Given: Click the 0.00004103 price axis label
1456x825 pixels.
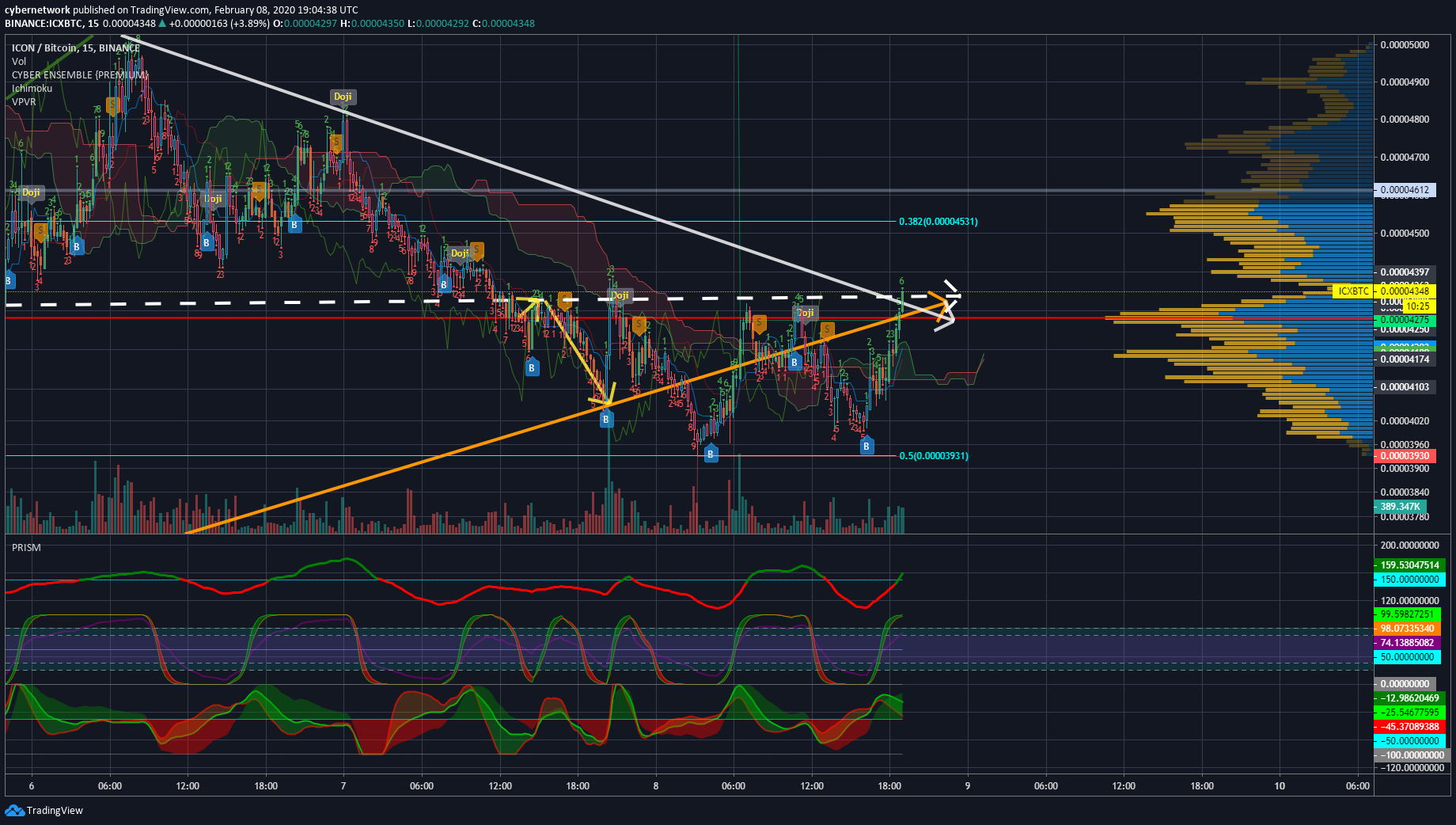Looking at the screenshot, I should pyautogui.click(x=1405, y=387).
